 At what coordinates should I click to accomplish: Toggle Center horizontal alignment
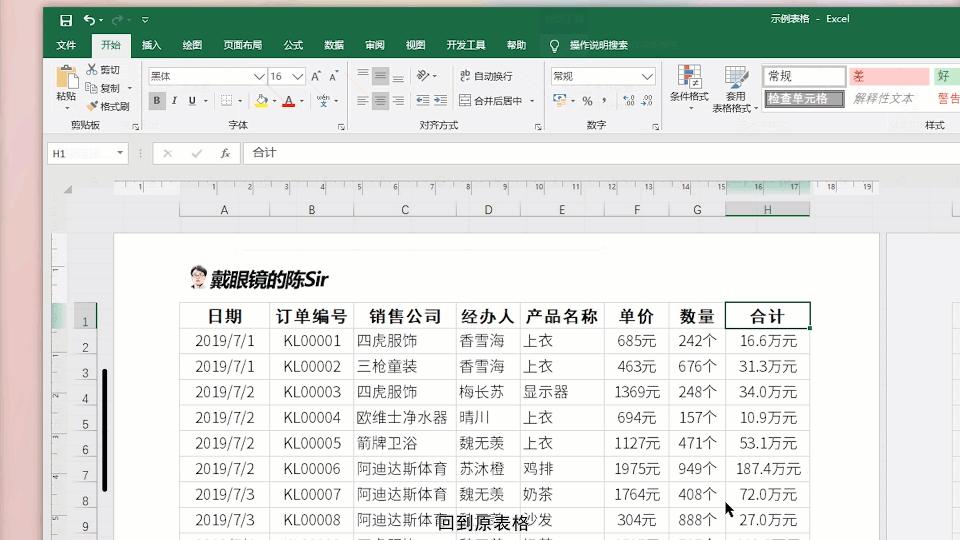point(380,100)
